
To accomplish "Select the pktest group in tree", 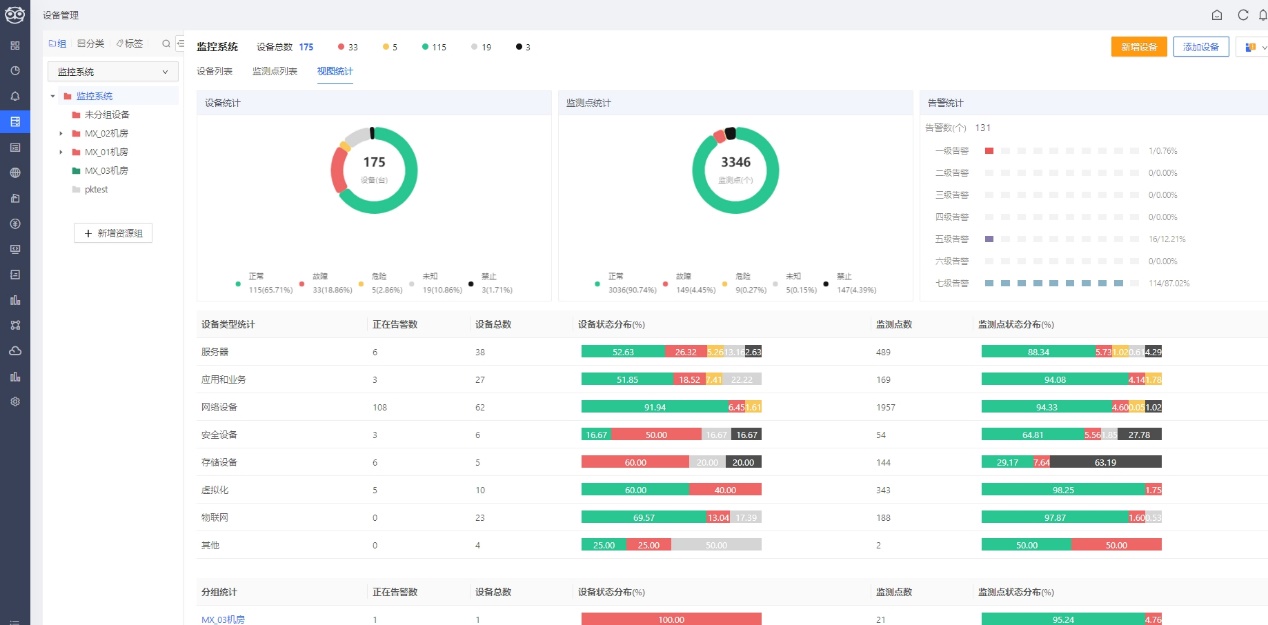I will click(96, 189).
